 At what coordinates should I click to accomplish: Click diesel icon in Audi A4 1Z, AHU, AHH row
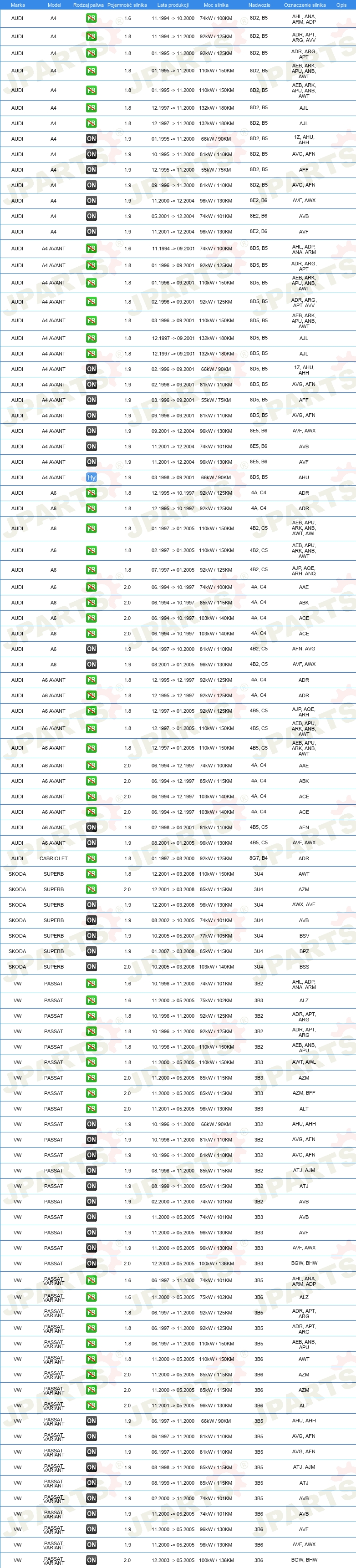[92, 139]
